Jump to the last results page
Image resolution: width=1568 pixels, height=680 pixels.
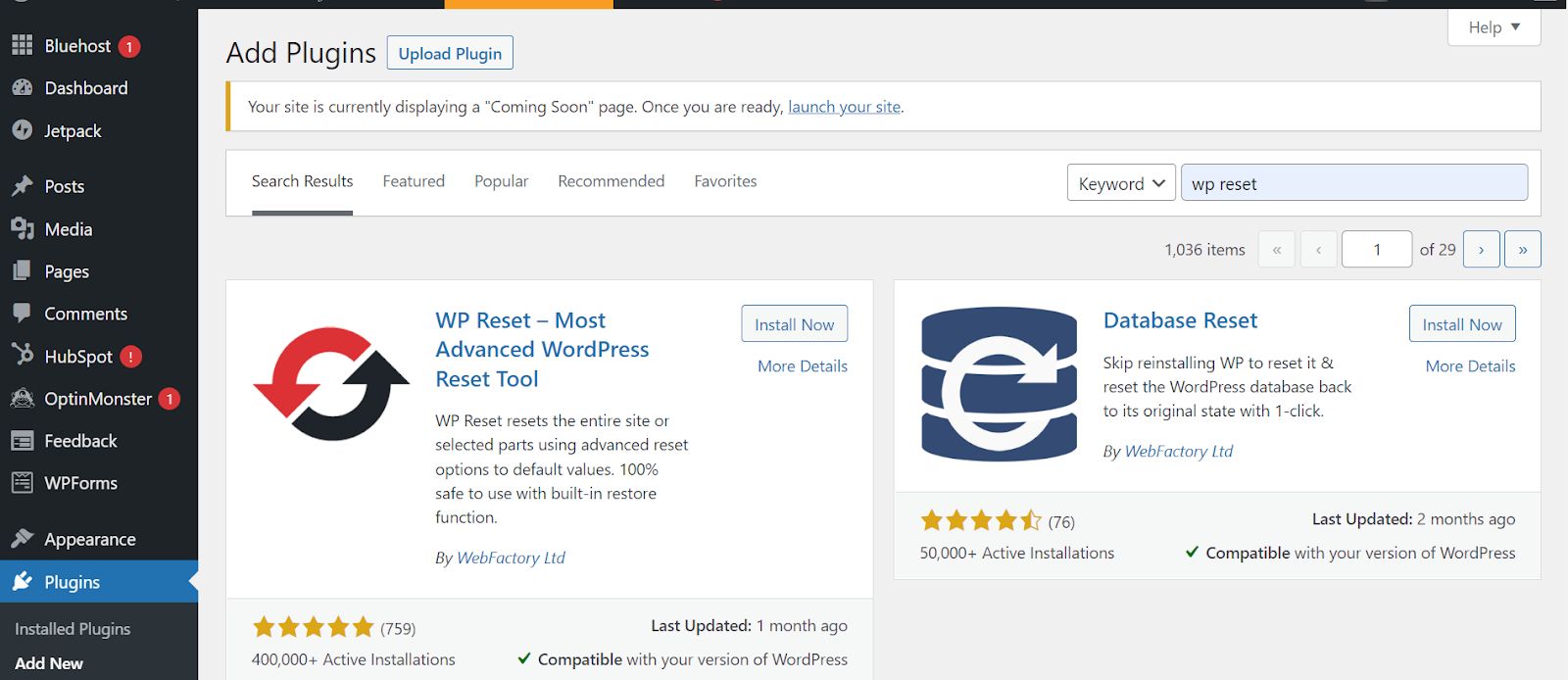(x=1522, y=249)
